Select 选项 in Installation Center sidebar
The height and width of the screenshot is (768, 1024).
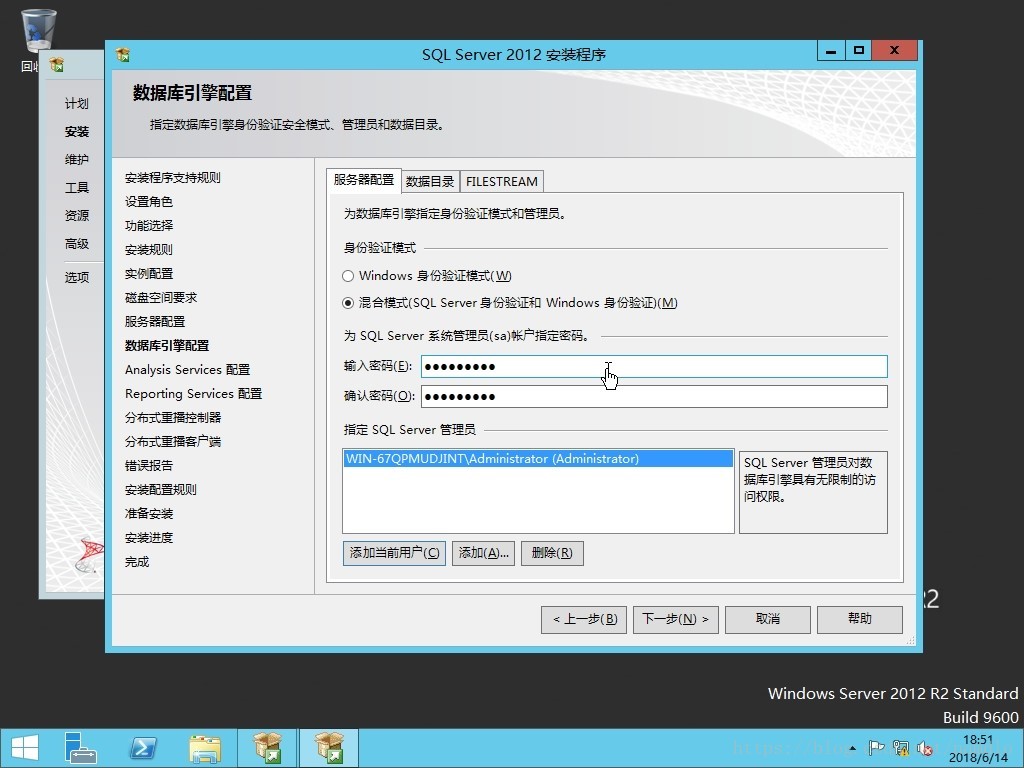pyautogui.click(x=76, y=278)
